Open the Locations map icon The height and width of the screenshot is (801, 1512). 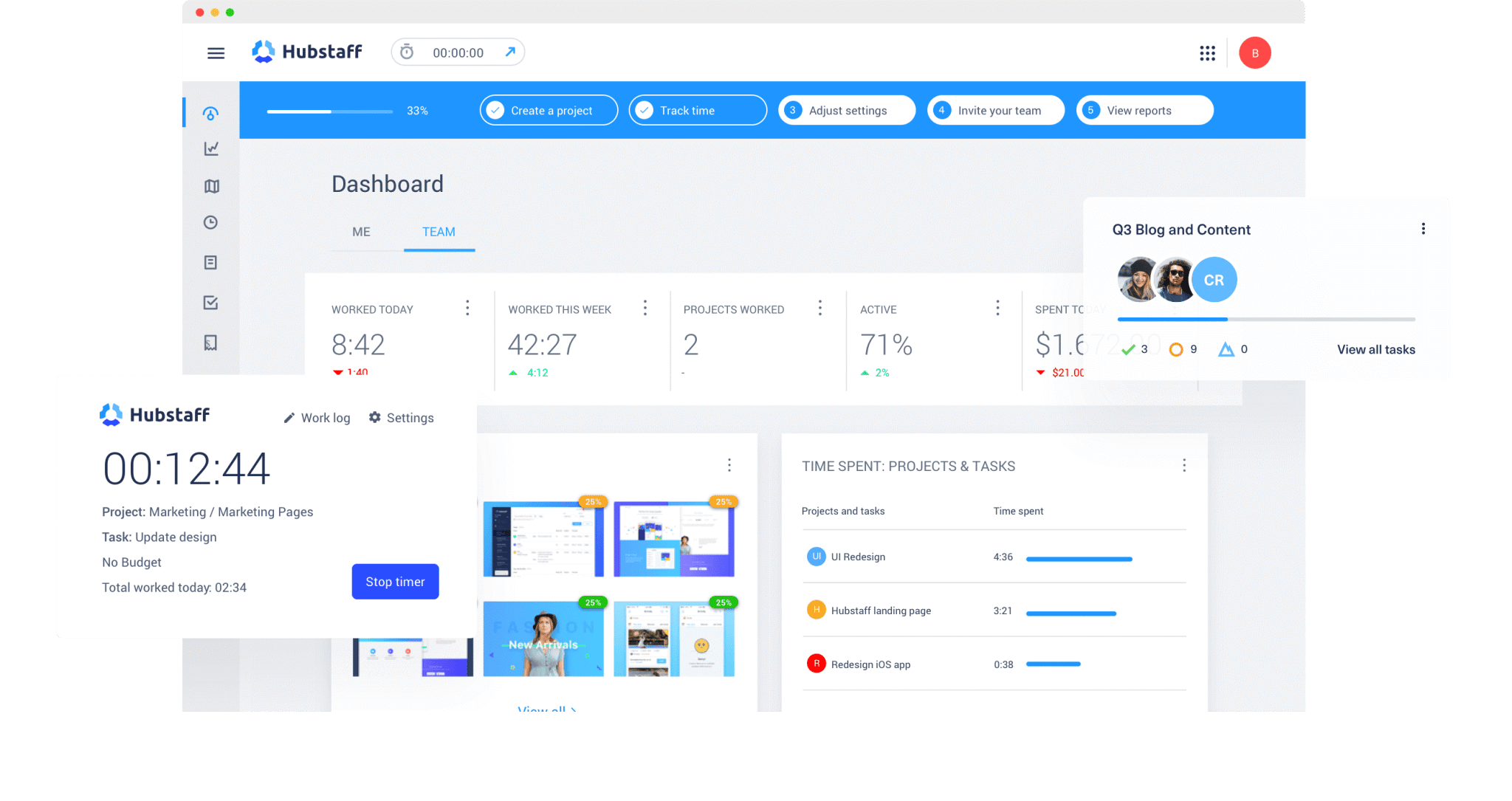211,186
